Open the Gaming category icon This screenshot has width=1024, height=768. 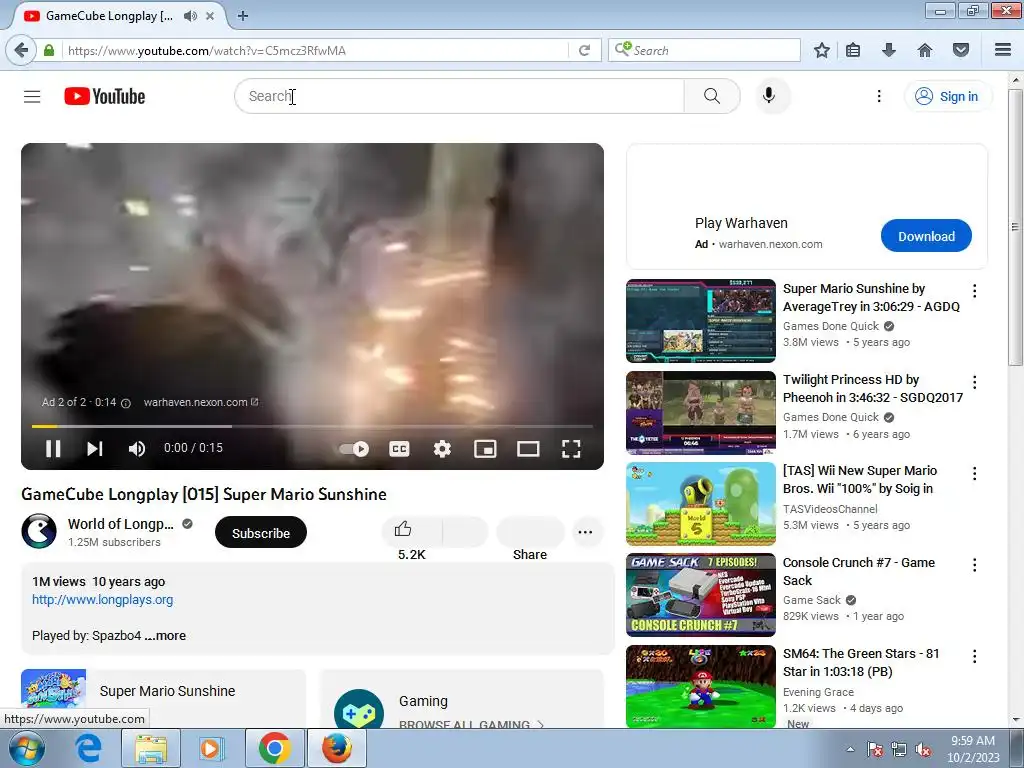click(359, 709)
